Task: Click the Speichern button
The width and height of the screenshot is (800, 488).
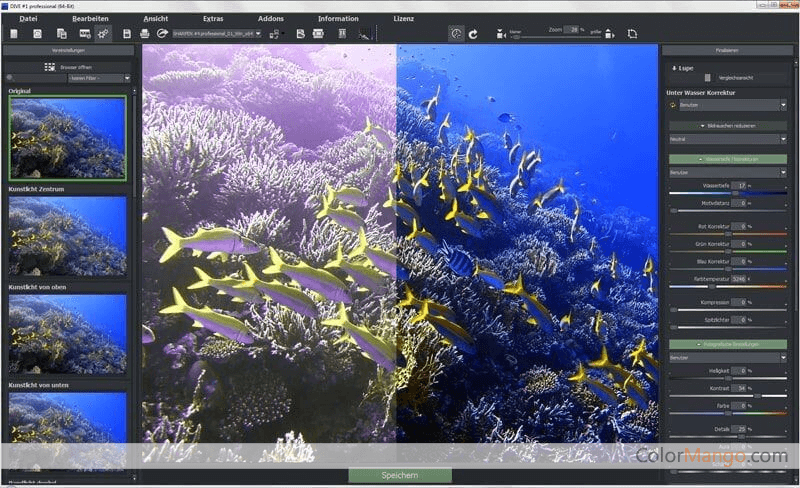Action: point(399,475)
